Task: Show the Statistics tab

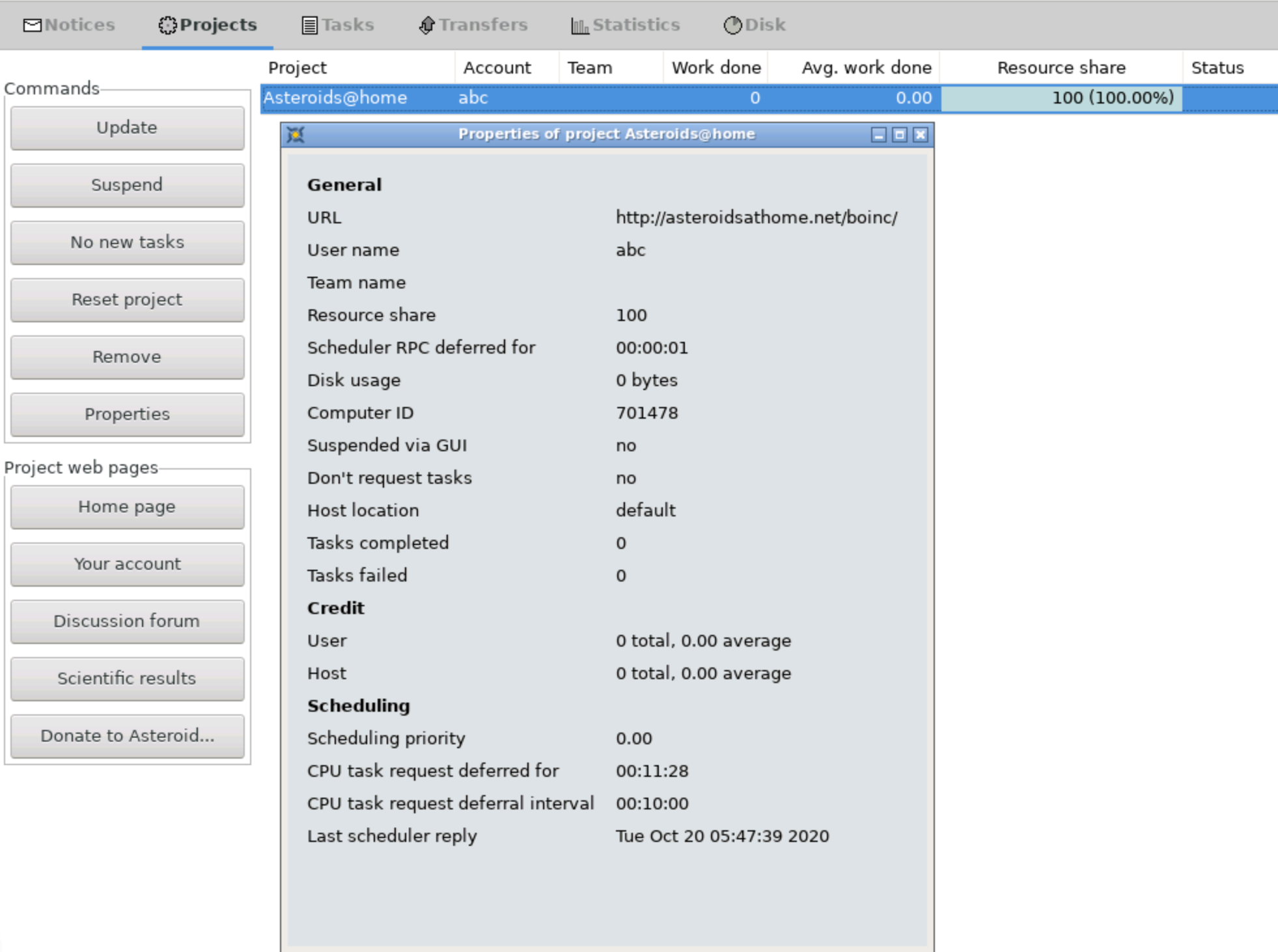Action: (626, 25)
